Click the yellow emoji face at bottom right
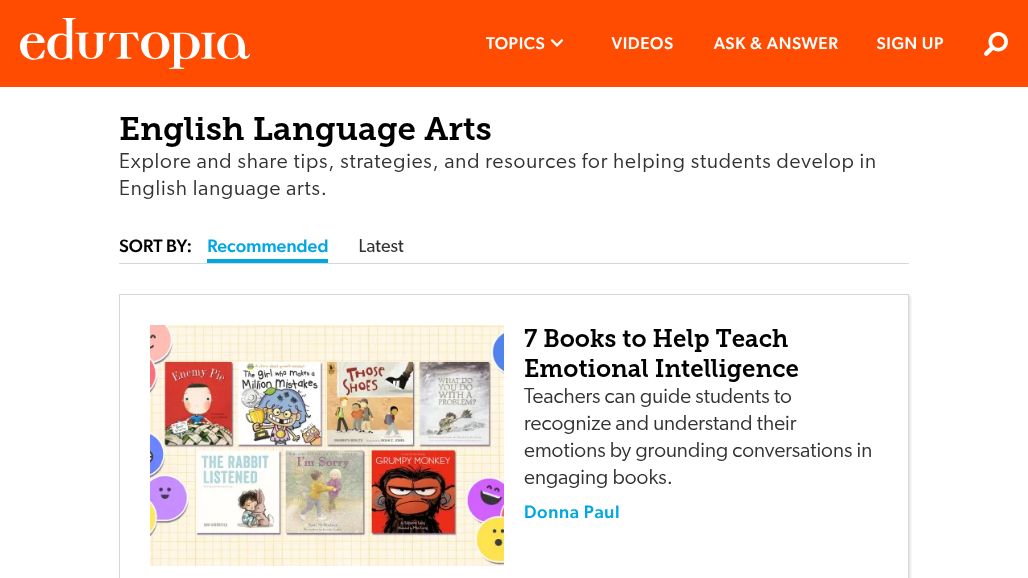Viewport: 1028px width, 578px height. click(492, 541)
